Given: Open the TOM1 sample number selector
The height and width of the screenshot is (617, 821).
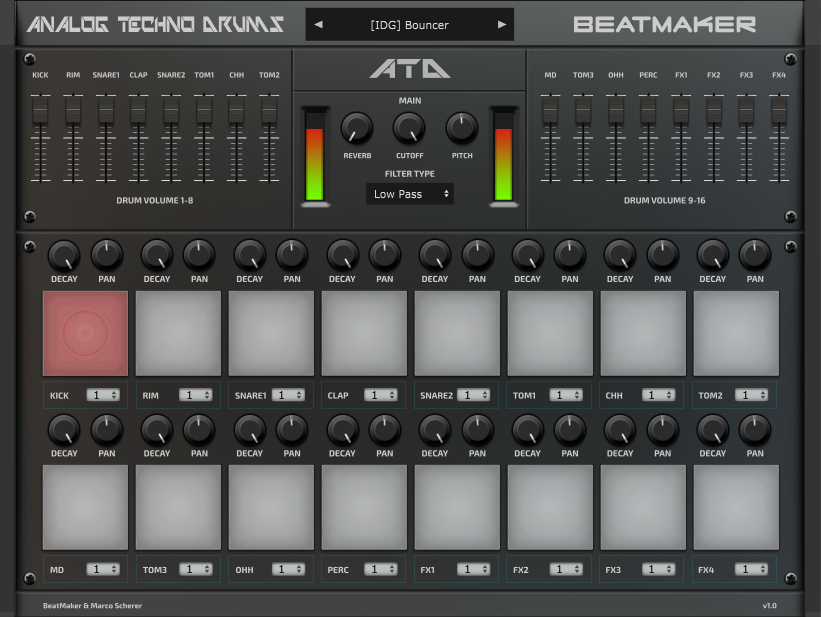Looking at the screenshot, I should [567, 395].
